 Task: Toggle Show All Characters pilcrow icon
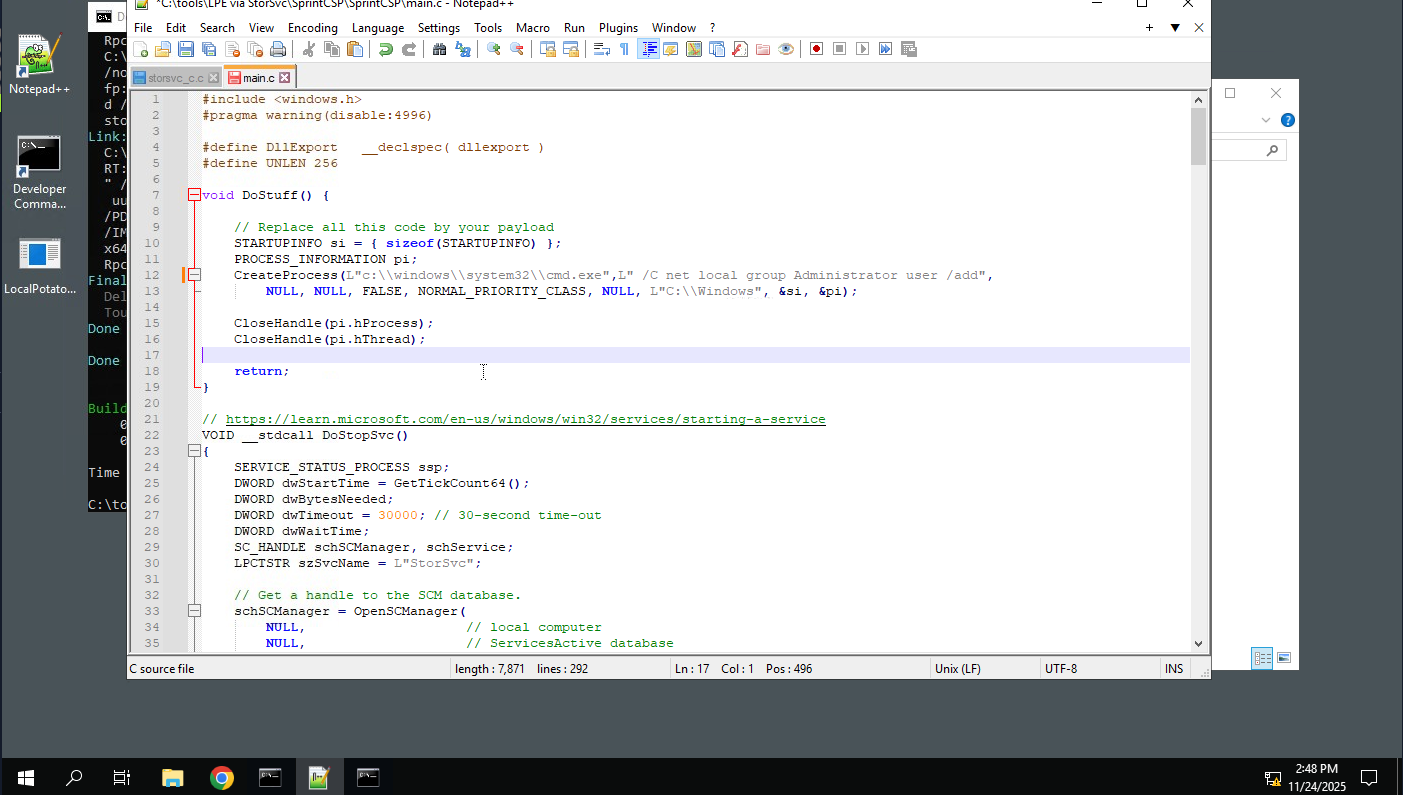point(624,49)
